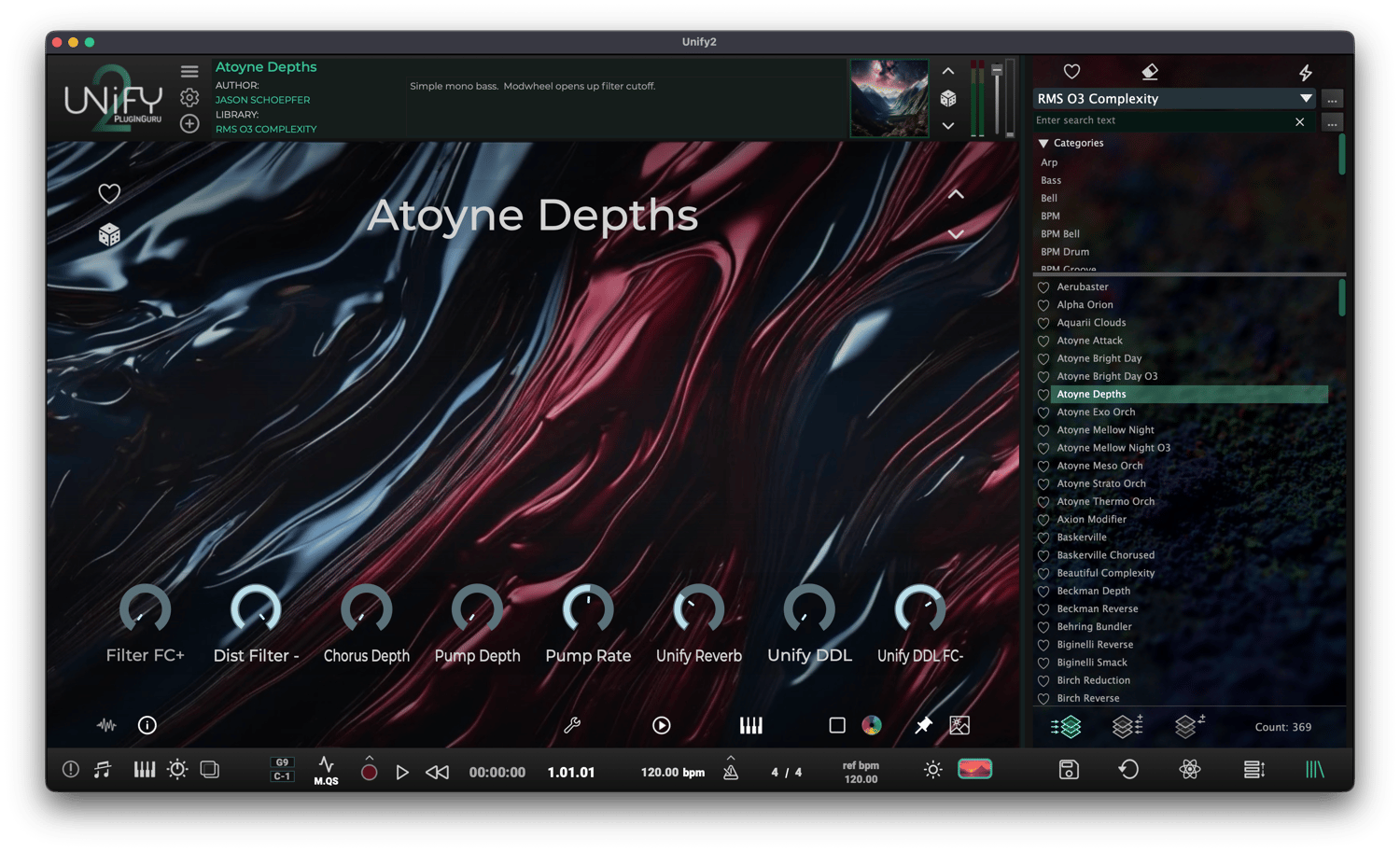Select the Arp category
The height and width of the screenshot is (852, 1400).
tap(1049, 162)
